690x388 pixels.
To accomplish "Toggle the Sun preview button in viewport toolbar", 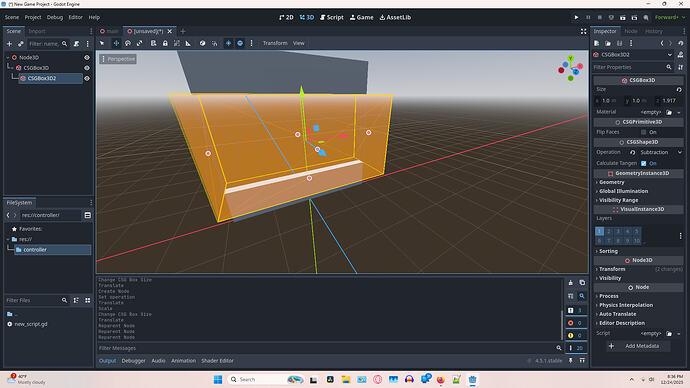I will pos(228,43).
